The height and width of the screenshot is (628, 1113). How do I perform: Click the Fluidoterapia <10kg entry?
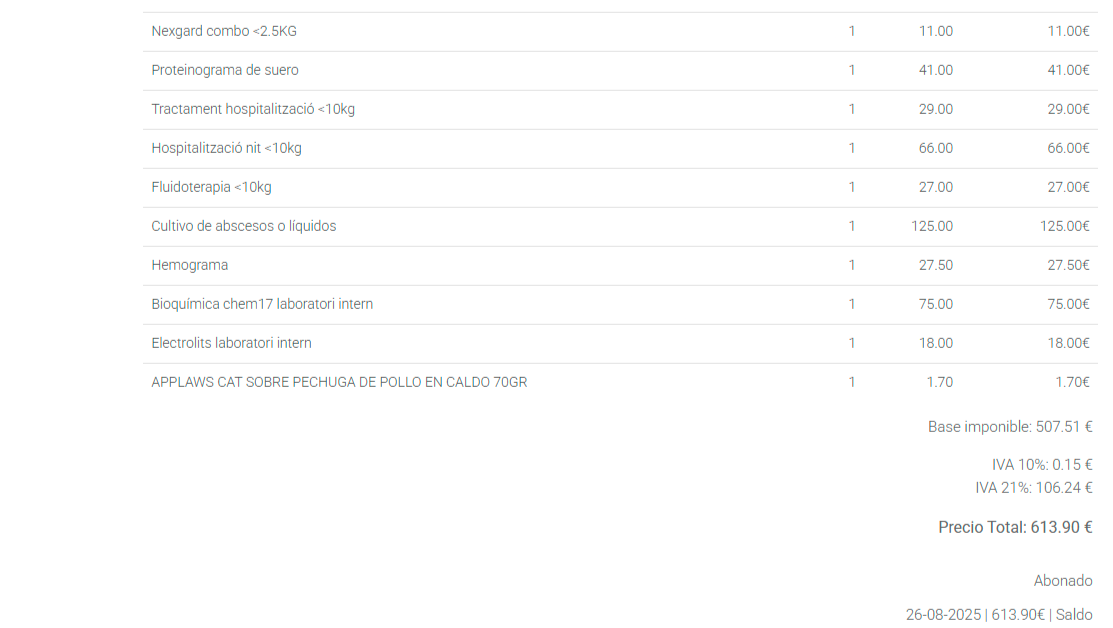coord(211,187)
